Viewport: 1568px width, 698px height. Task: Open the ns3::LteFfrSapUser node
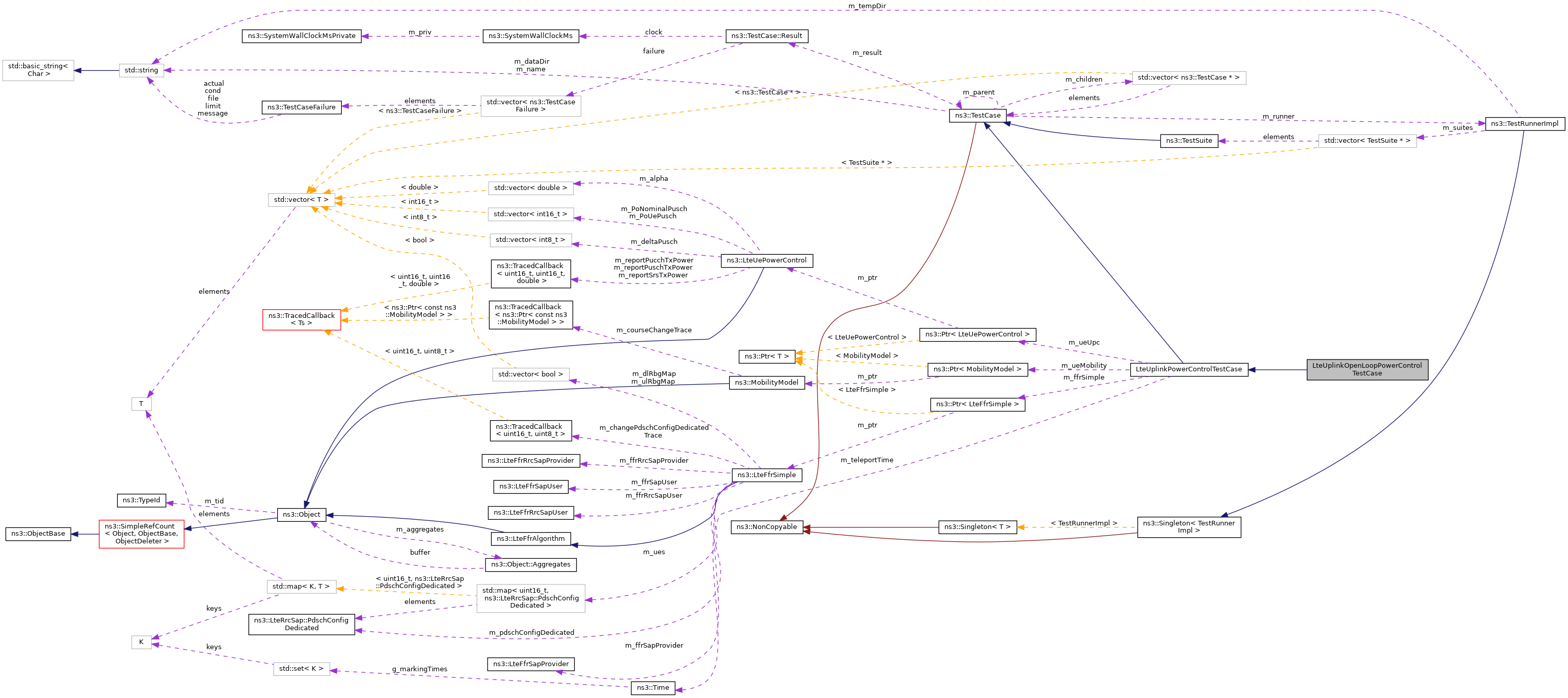530,487
